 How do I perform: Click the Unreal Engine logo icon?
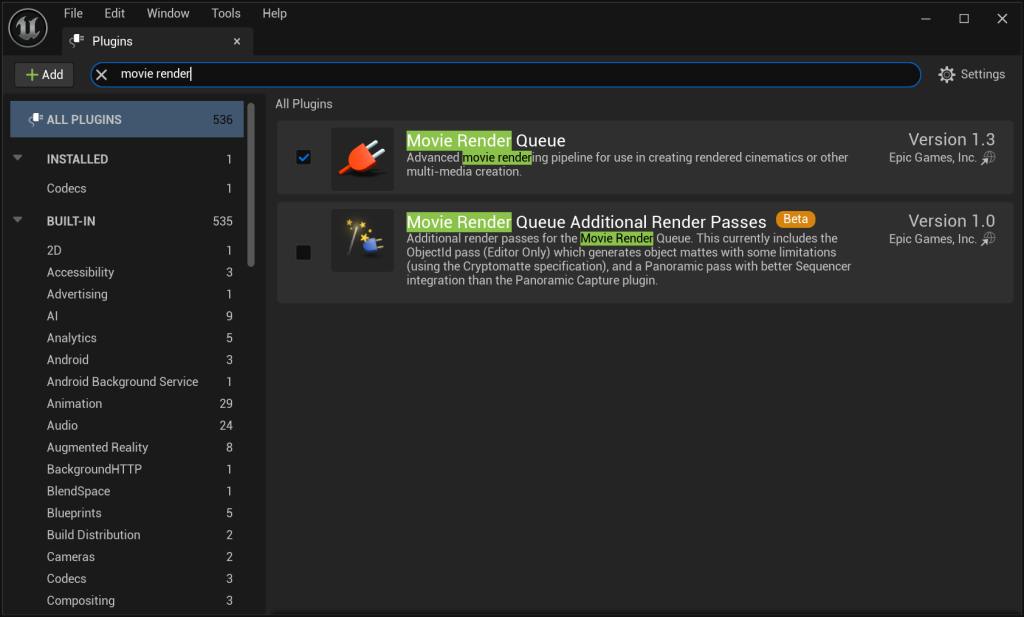click(28, 27)
